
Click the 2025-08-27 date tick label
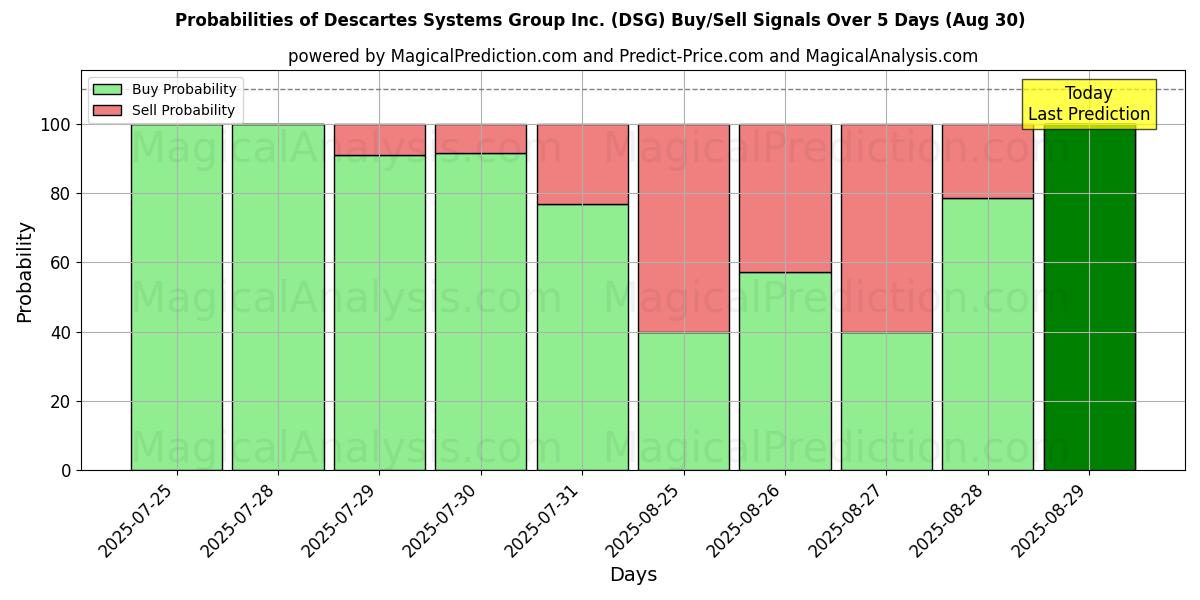click(849, 520)
